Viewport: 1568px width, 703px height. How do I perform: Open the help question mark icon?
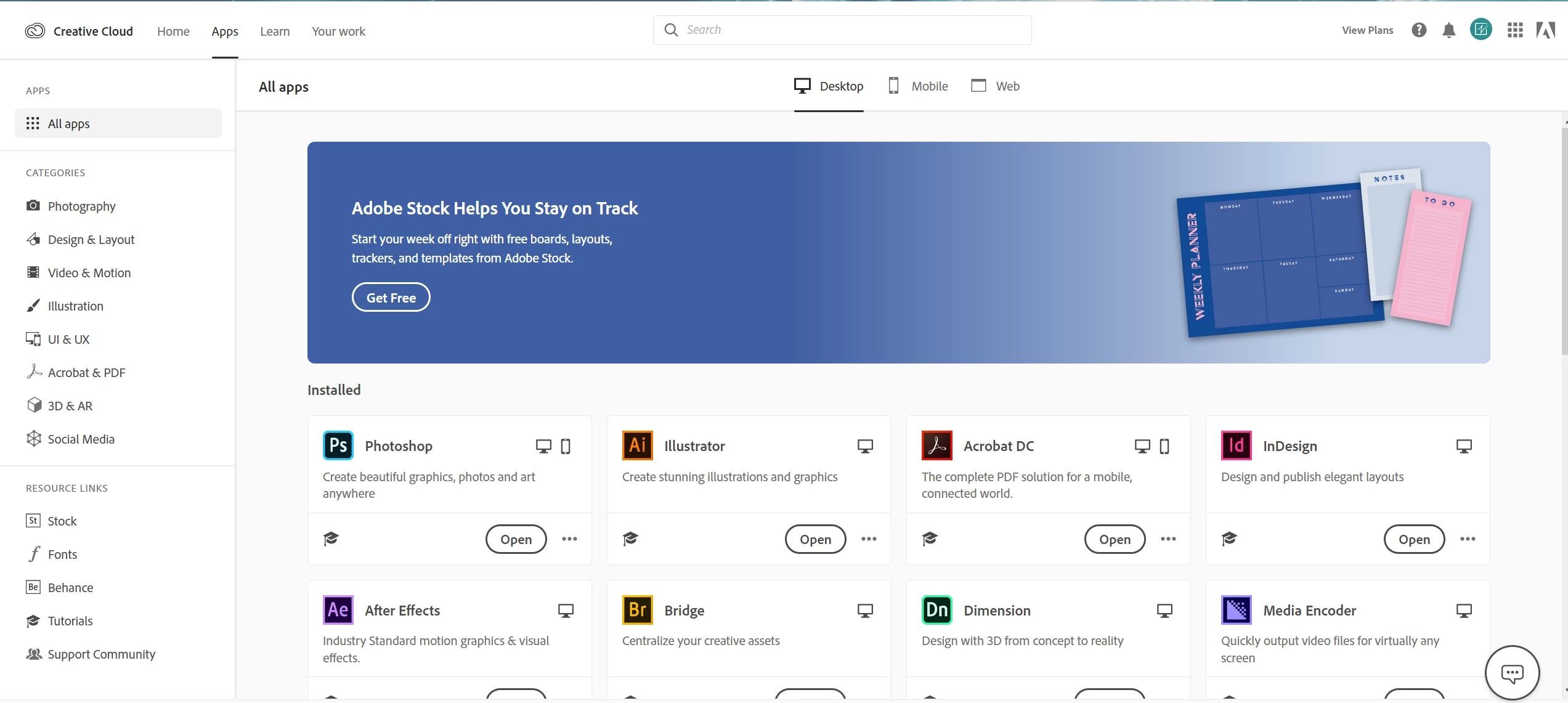coord(1418,30)
